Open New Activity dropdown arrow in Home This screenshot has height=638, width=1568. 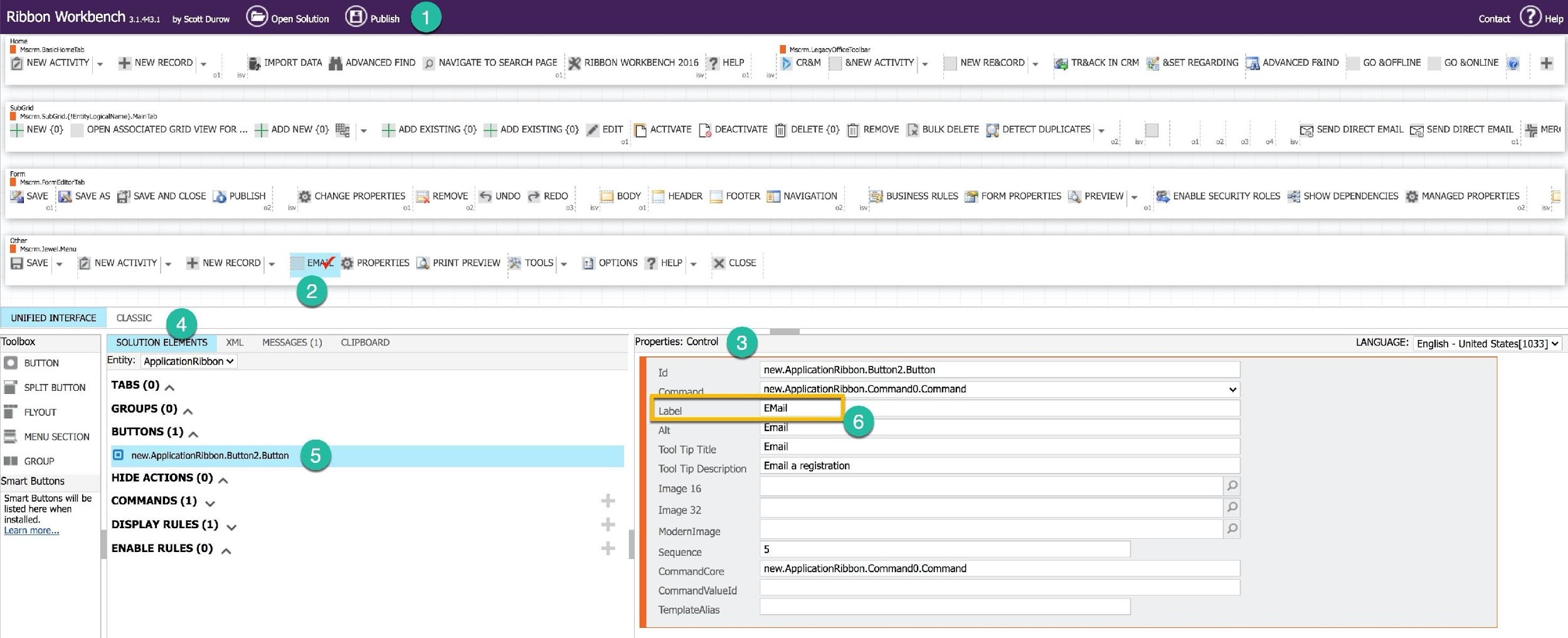[100, 64]
